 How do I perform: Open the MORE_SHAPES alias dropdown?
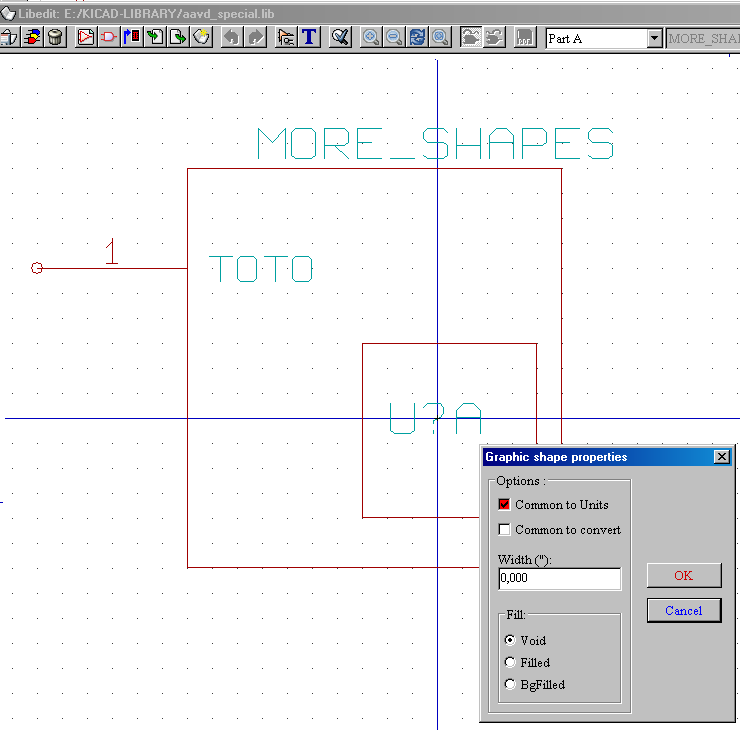(x=703, y=39)
